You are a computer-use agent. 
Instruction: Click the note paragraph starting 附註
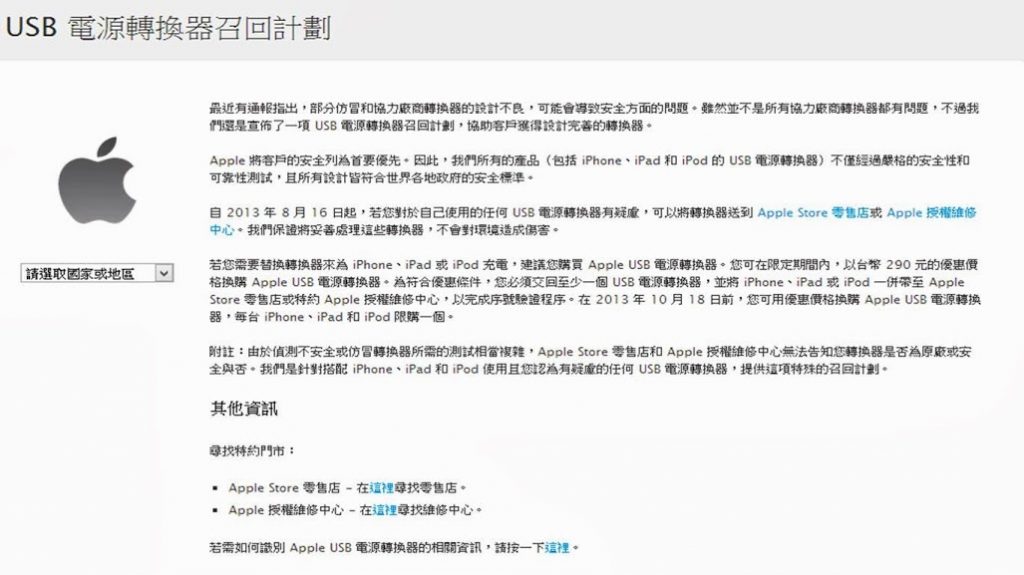(590, 360)
